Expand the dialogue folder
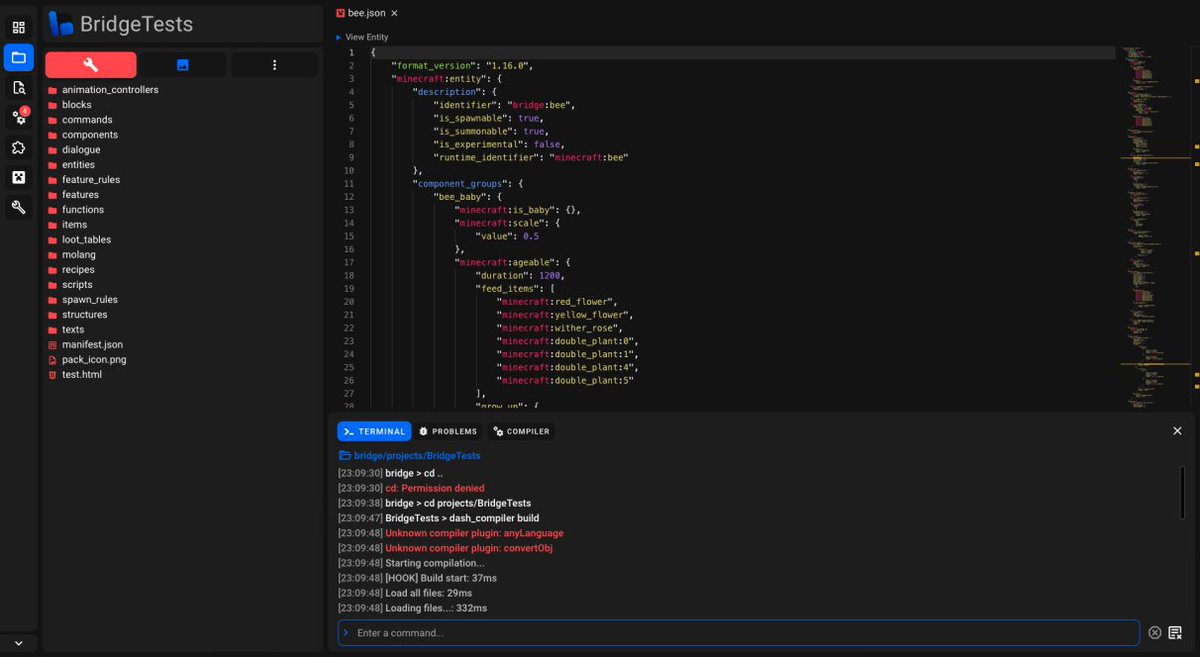 [x=74, y=150]
